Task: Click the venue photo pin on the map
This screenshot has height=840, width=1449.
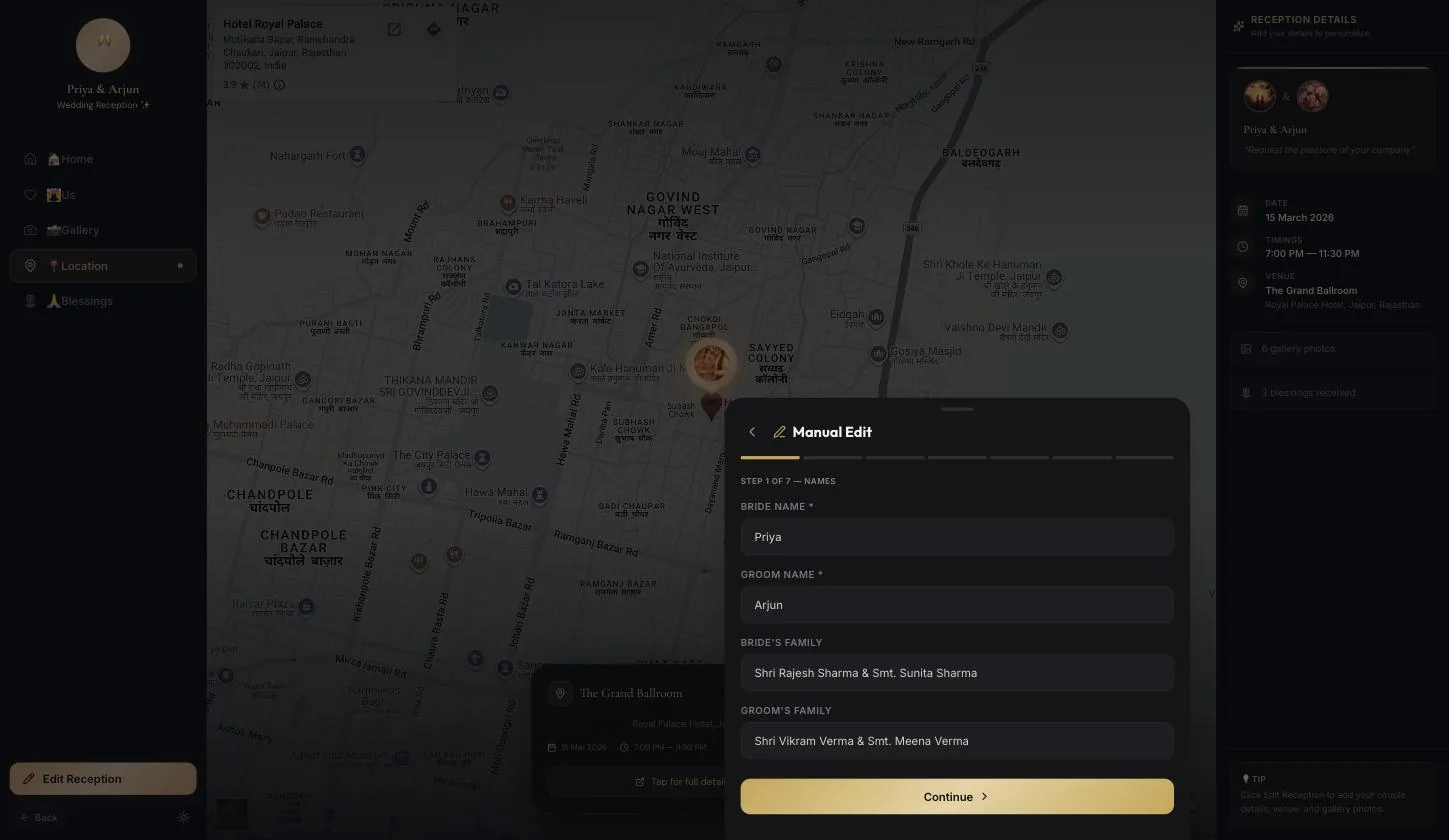Action: 711,363
